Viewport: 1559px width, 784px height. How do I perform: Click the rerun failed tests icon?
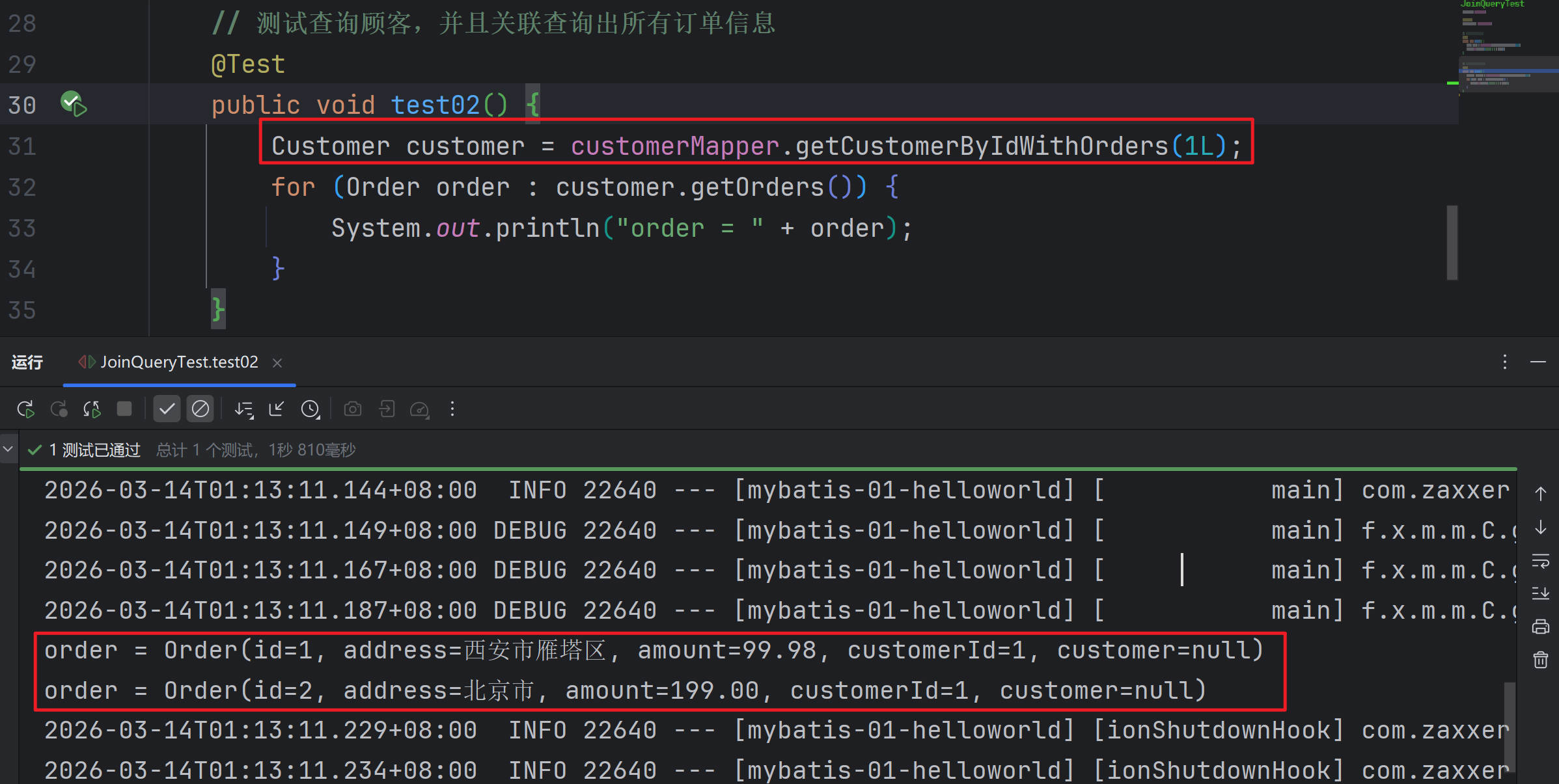coord(59,409)
